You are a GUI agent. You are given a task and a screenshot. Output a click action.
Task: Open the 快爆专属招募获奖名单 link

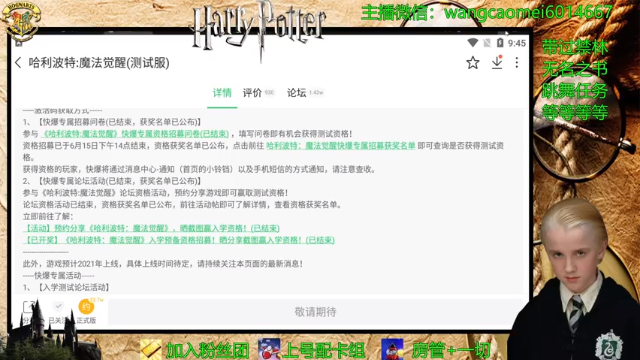340,146
